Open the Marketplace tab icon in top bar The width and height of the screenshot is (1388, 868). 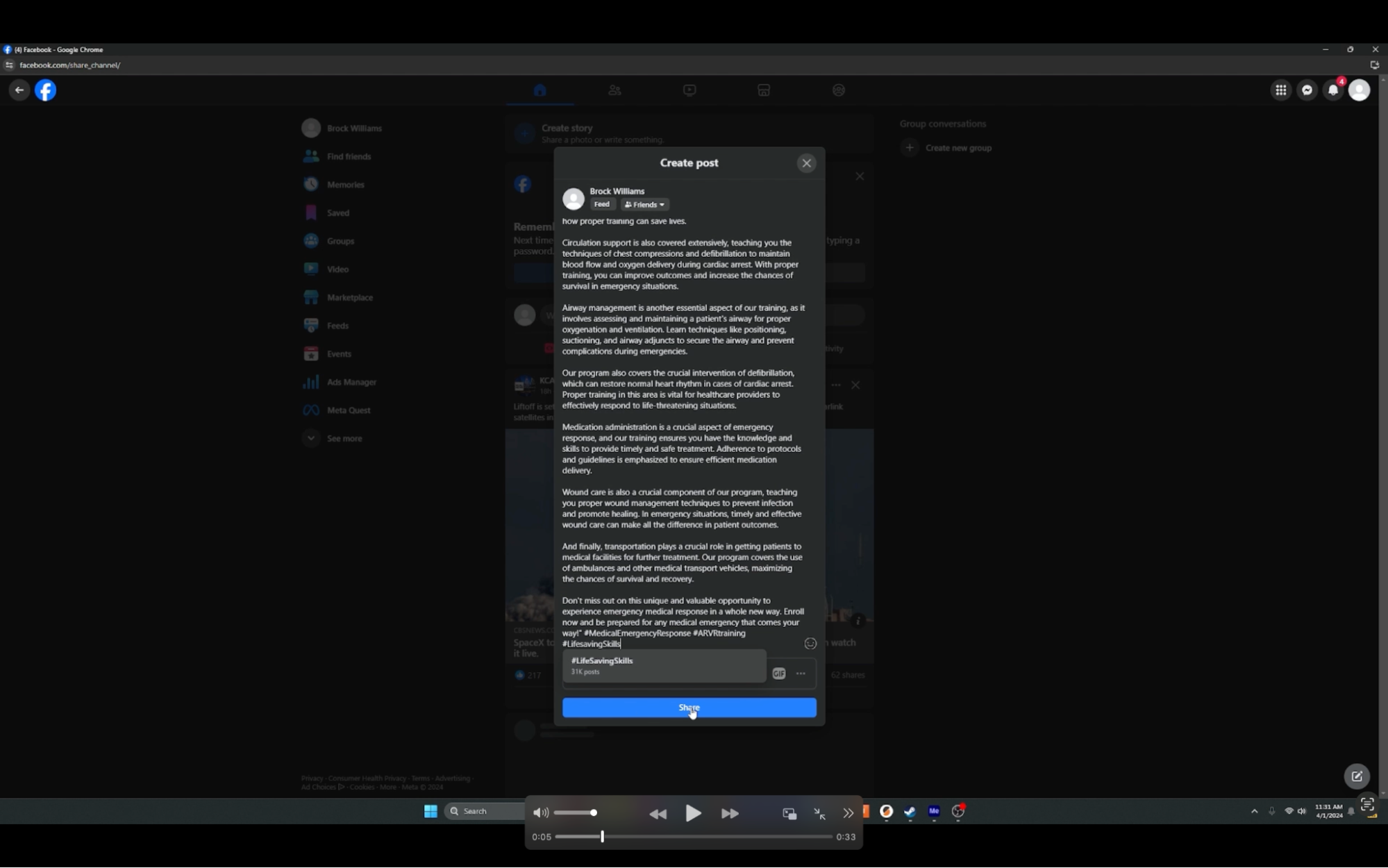(x=764, y=90)
